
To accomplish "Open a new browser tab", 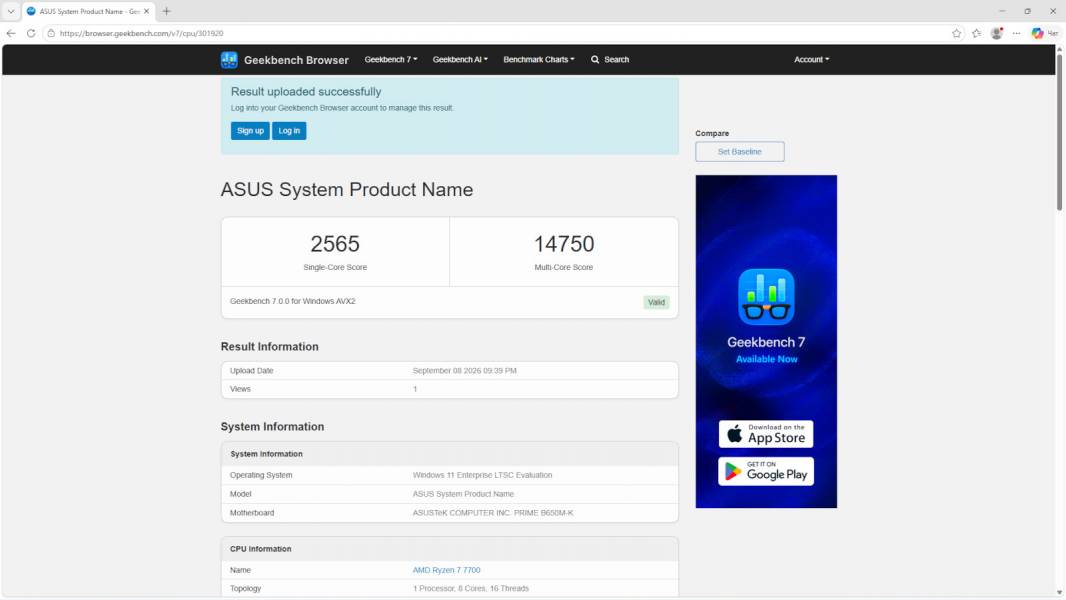I will click(167, 12).
